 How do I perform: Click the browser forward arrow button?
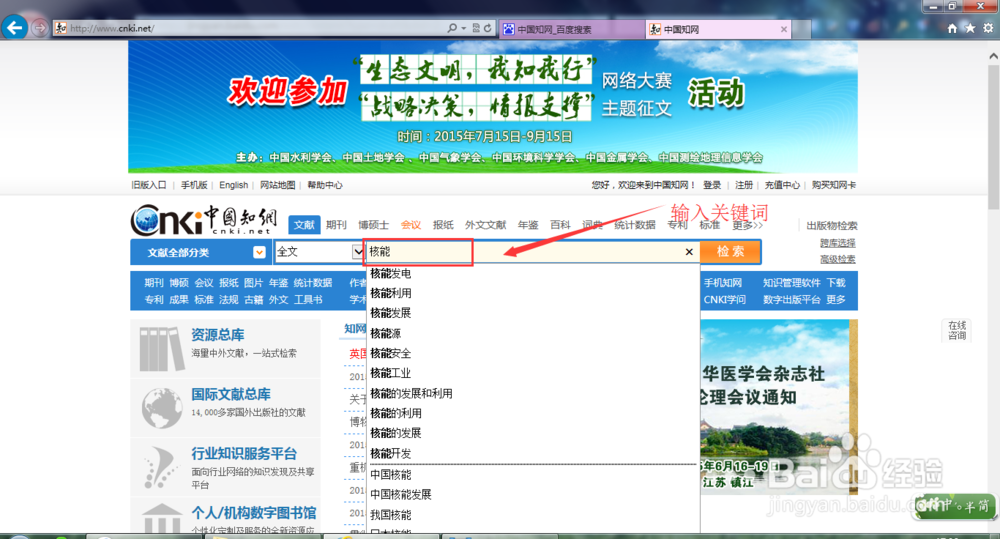40,28
